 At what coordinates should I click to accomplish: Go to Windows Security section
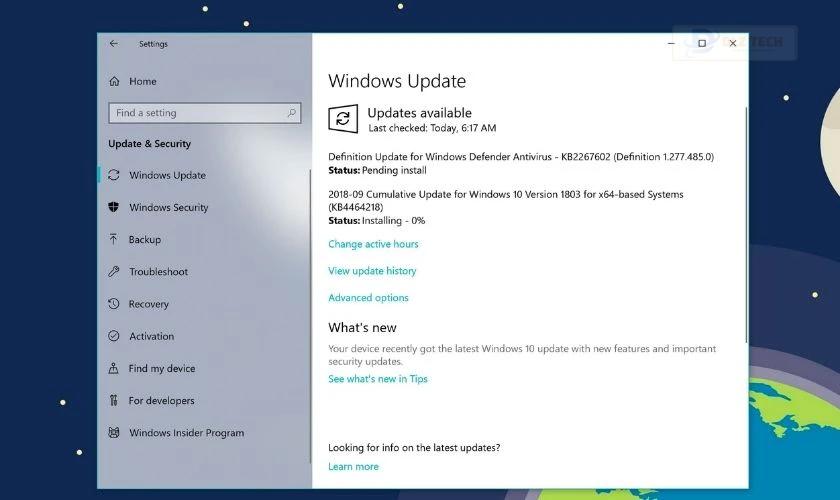[x=169, y=207]
